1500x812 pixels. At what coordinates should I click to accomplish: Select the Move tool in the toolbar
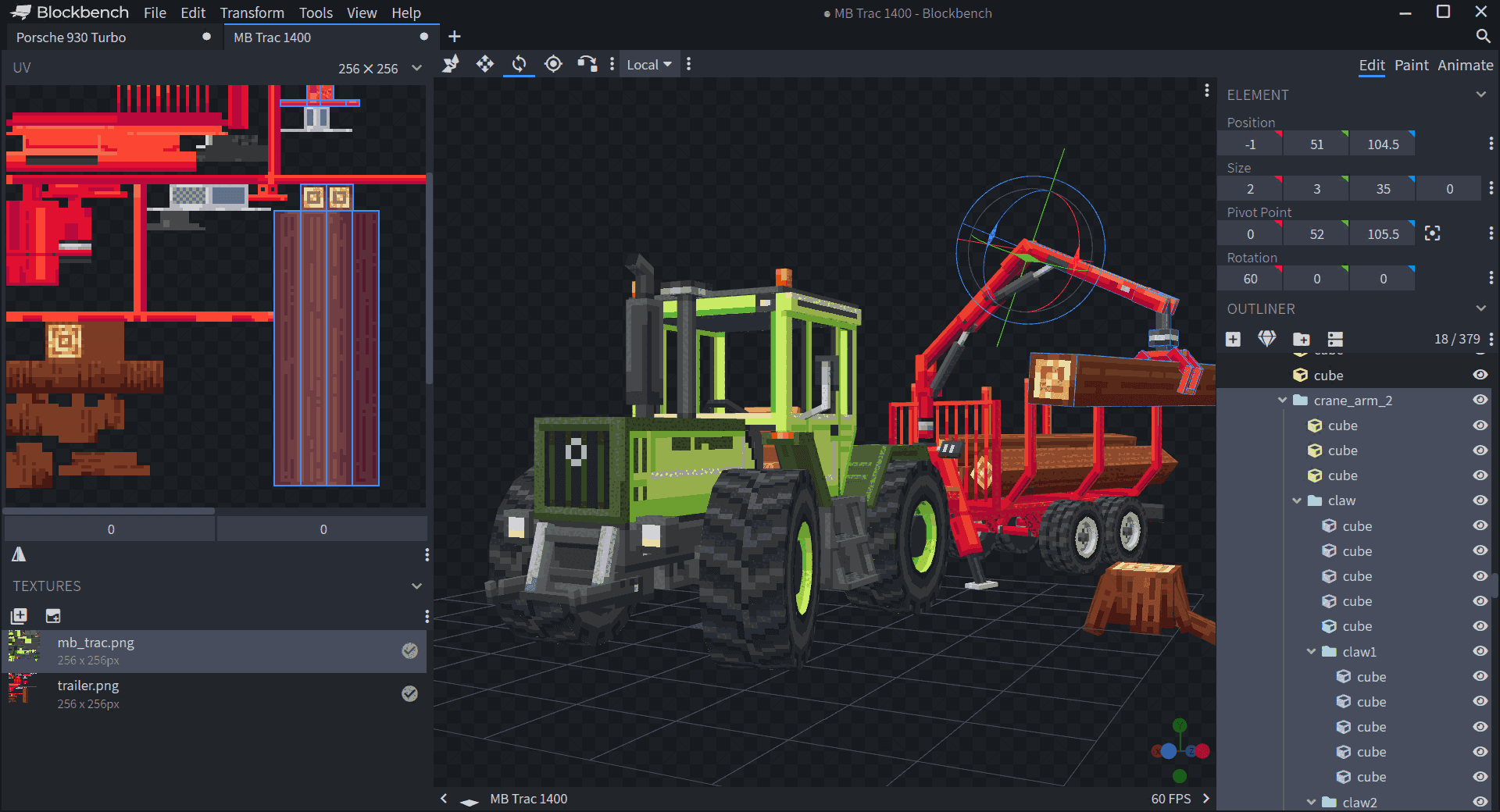(485, 64)
